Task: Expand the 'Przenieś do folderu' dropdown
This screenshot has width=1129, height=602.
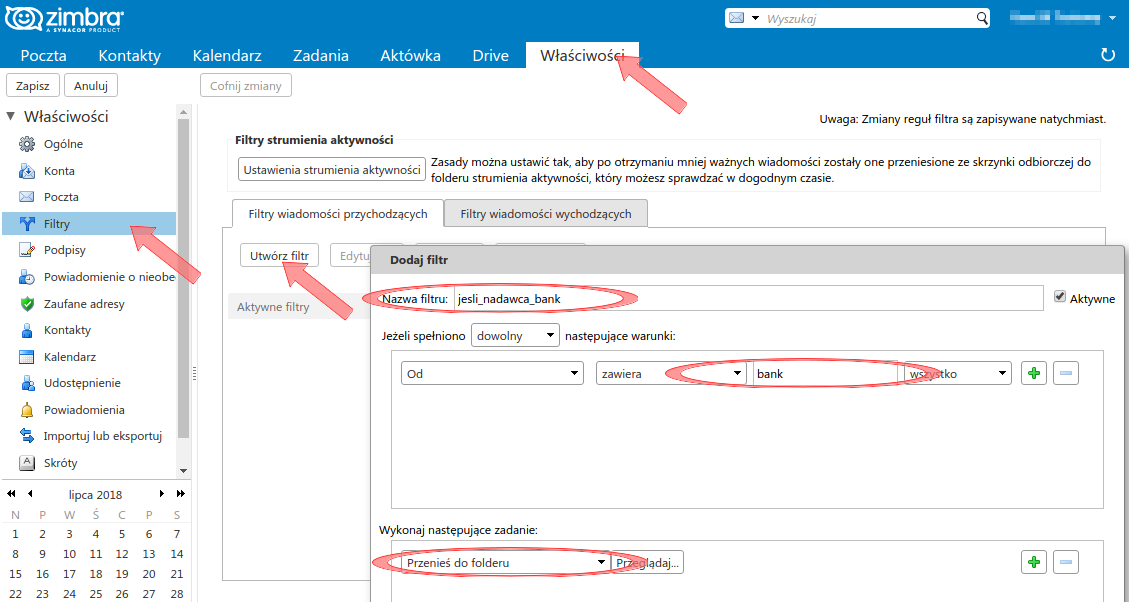Action: click(x=505, y=563)
